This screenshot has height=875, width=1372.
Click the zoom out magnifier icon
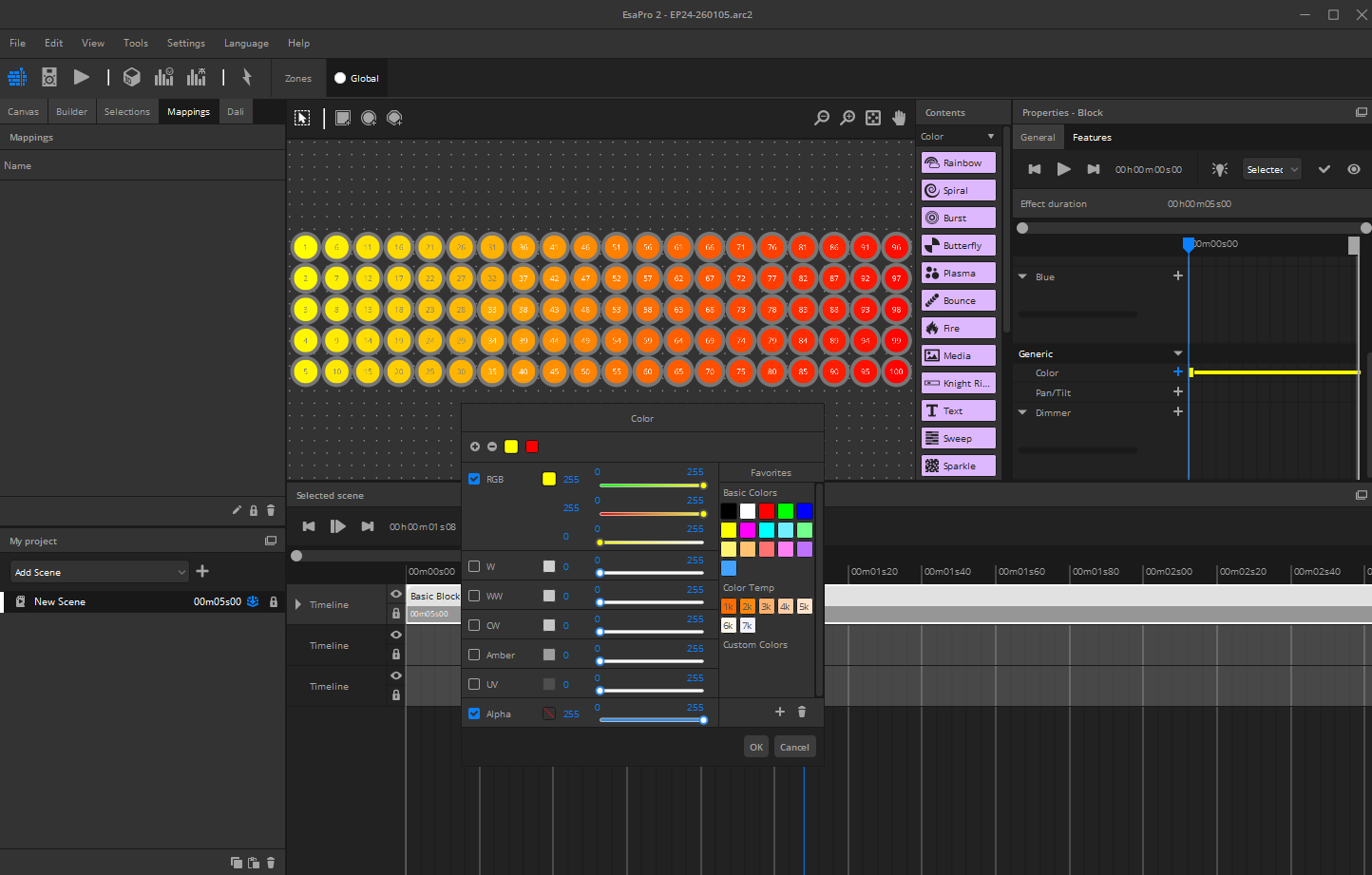coord(822,118)
